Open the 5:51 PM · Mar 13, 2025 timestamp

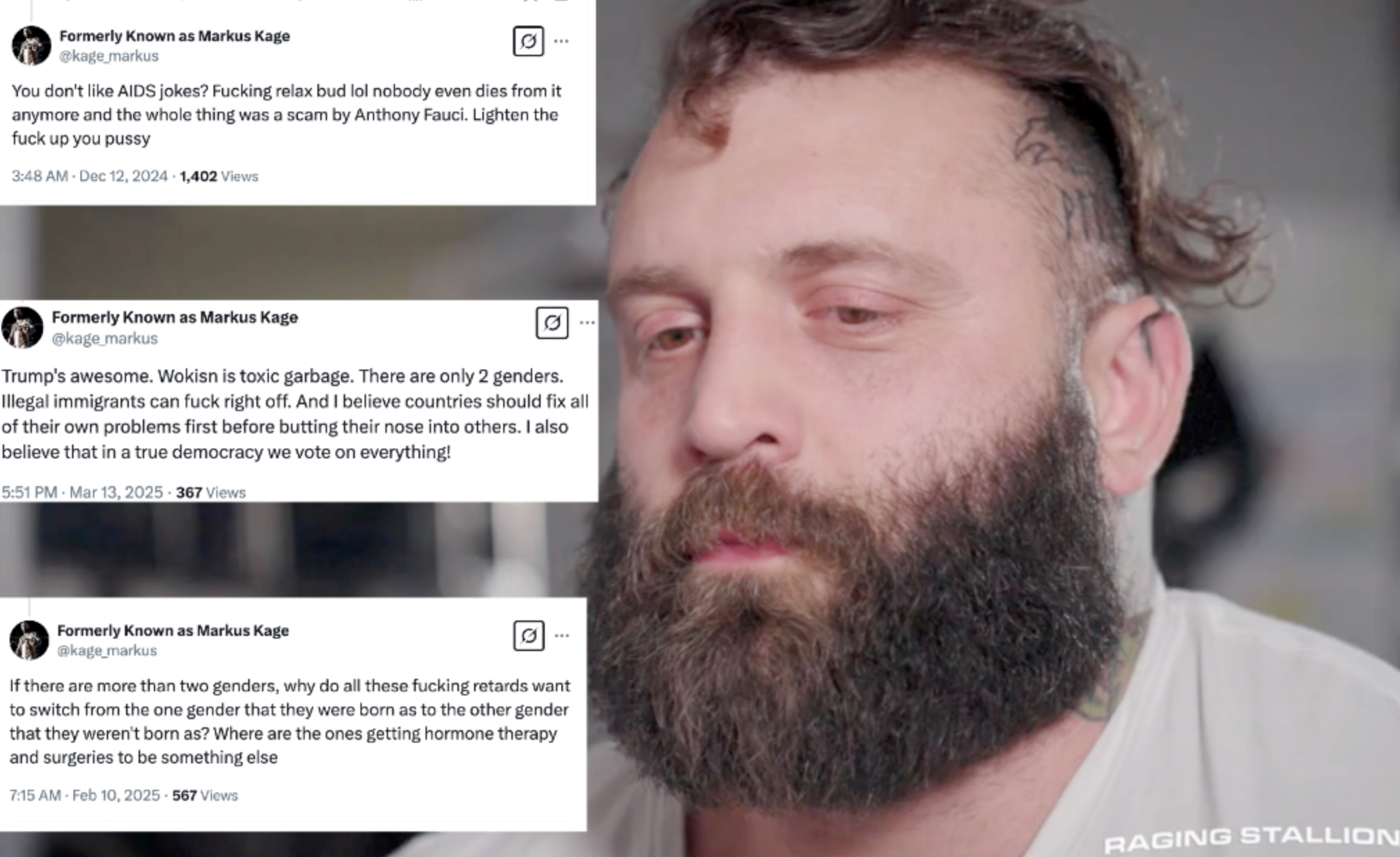[82, 492]
